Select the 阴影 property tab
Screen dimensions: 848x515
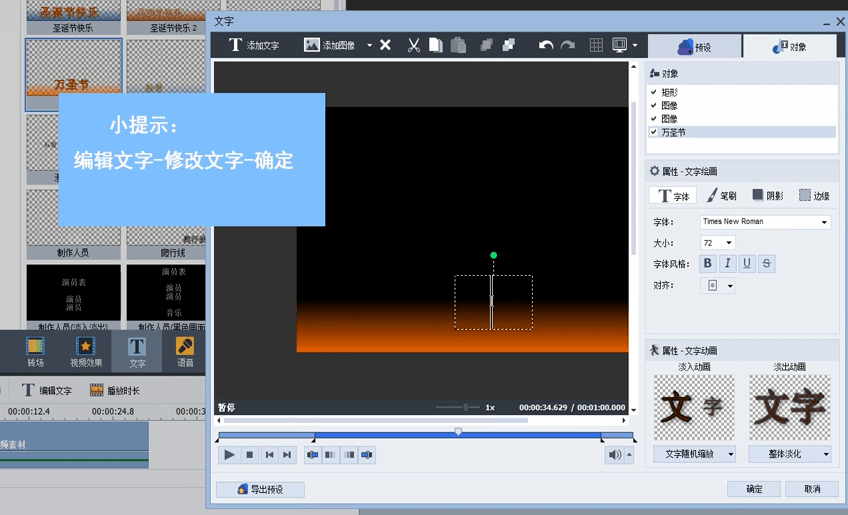coord(768,196)
